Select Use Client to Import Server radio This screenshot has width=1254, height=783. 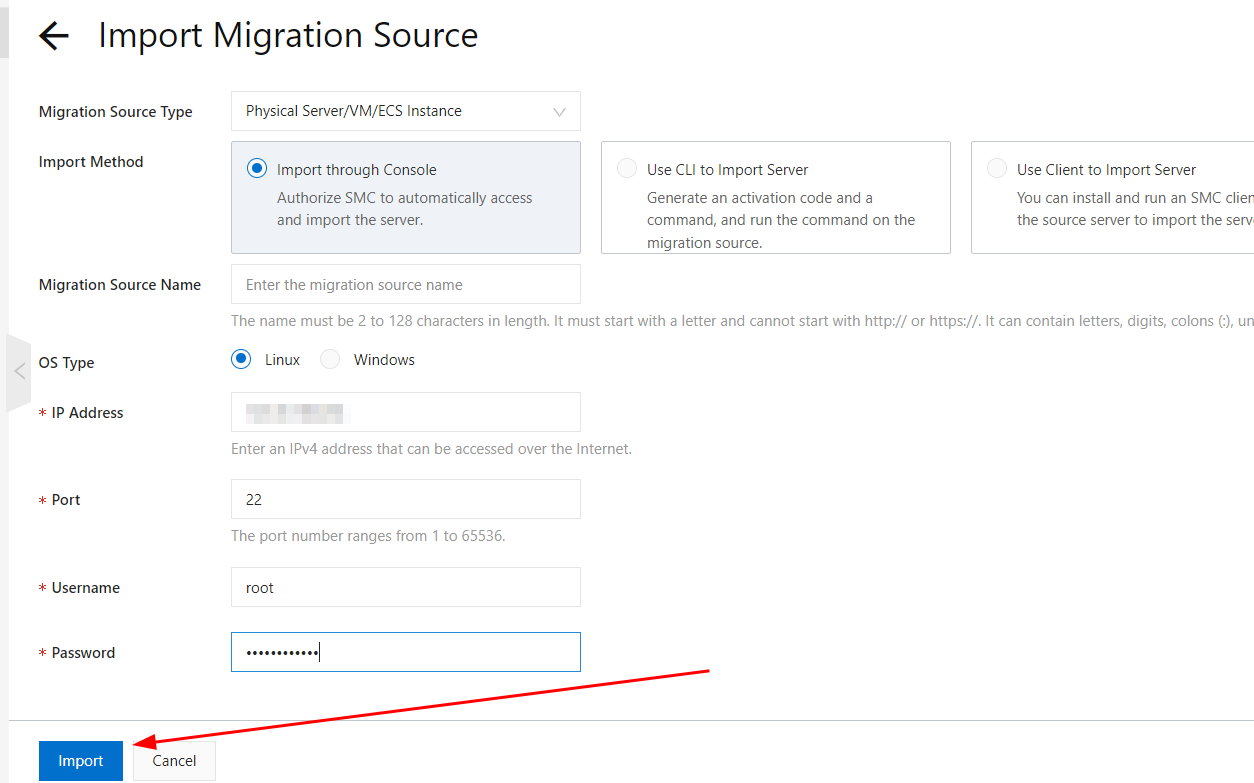(997, 169)
